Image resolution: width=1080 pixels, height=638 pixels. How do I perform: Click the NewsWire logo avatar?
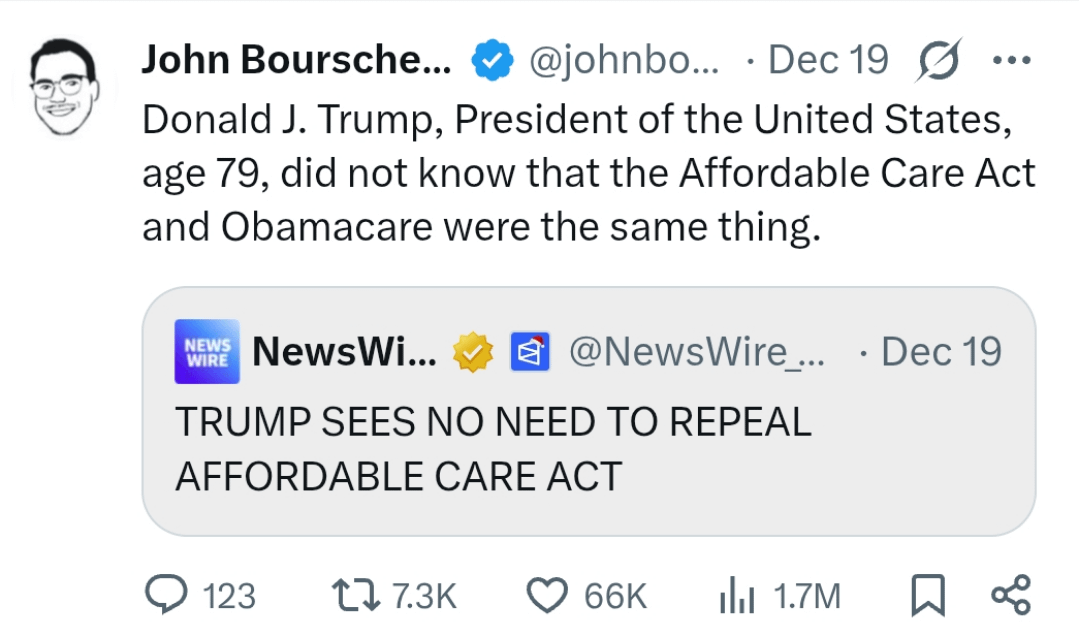(x=207, y=352)
